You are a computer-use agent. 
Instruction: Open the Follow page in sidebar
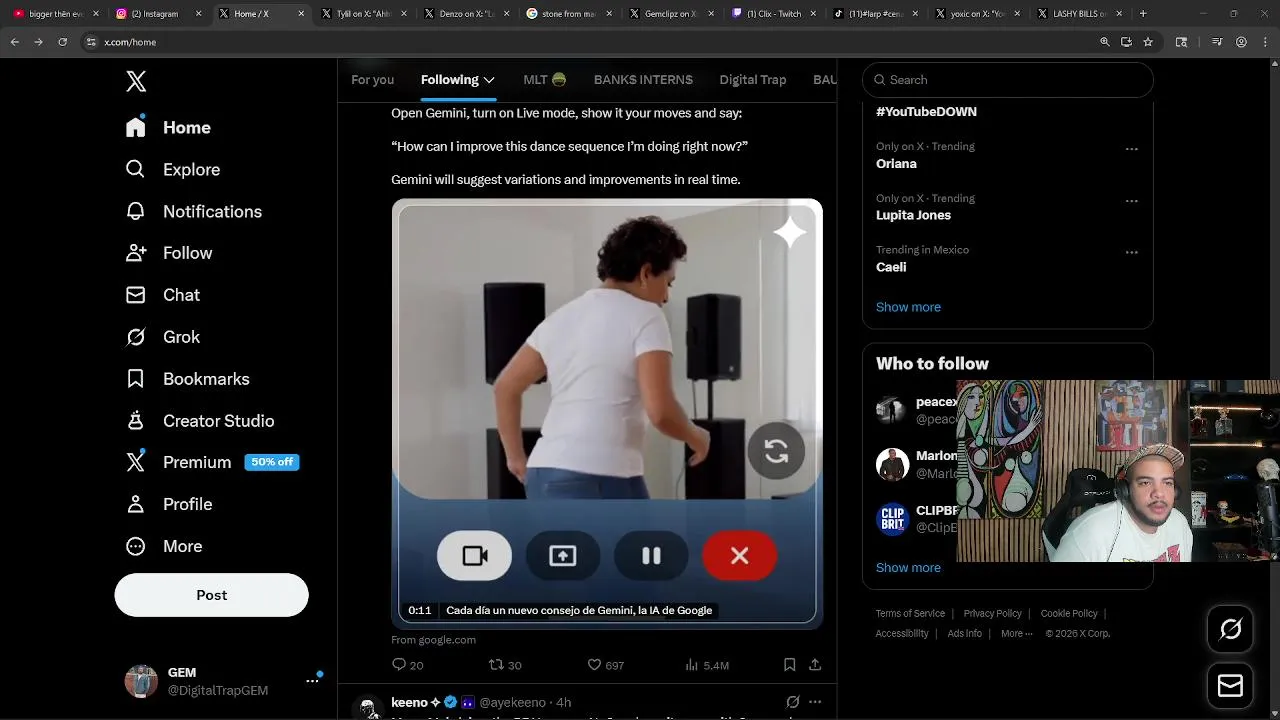169,253
